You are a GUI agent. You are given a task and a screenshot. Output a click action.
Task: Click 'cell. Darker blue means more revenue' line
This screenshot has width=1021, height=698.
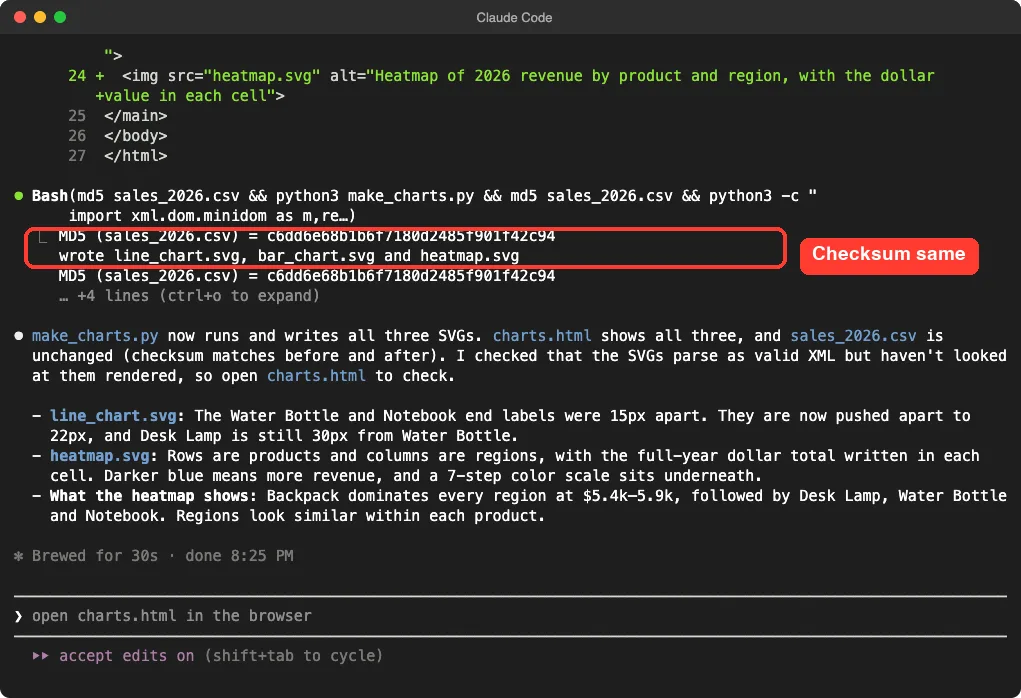click(x=406, y=476)
